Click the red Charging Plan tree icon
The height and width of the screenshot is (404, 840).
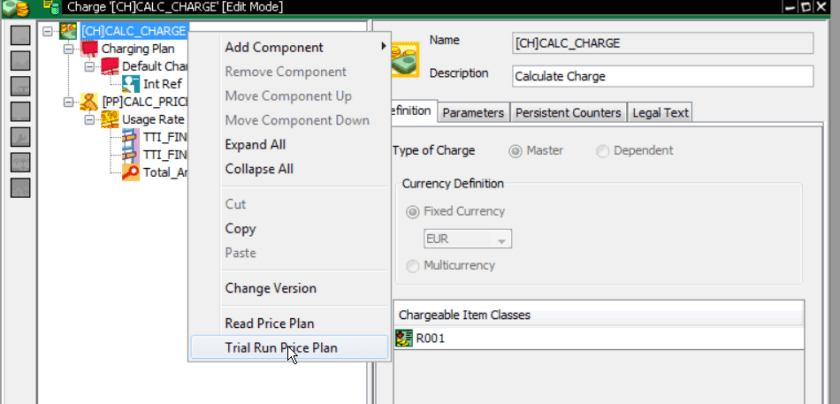[x=89, y=49]
